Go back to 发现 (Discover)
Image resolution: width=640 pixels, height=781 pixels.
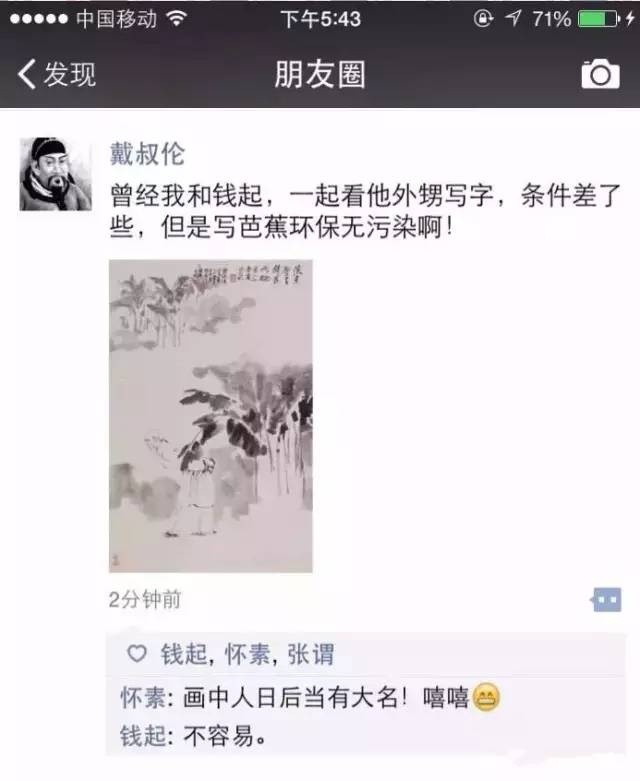(56, 74)
